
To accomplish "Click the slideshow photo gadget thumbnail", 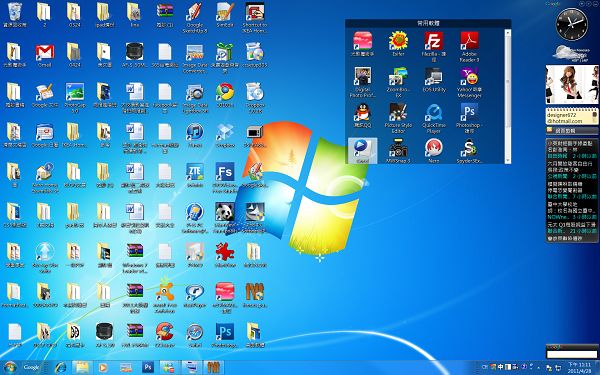I will [x=572, y=85].
